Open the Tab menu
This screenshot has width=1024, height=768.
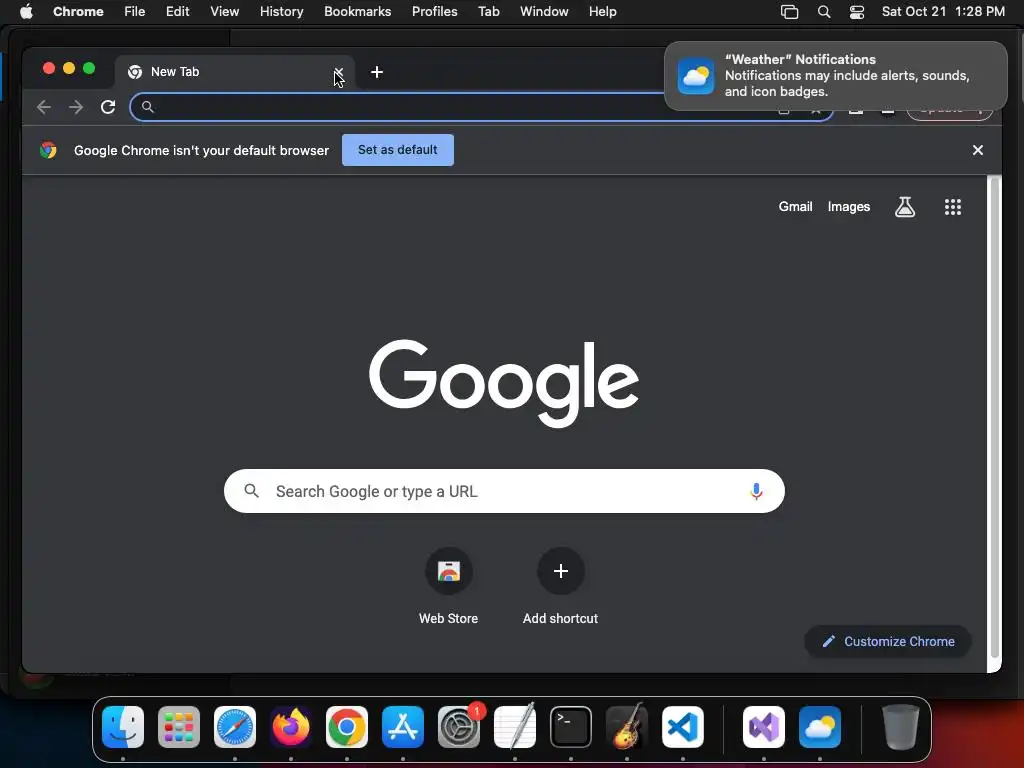(x=488, y=12)
